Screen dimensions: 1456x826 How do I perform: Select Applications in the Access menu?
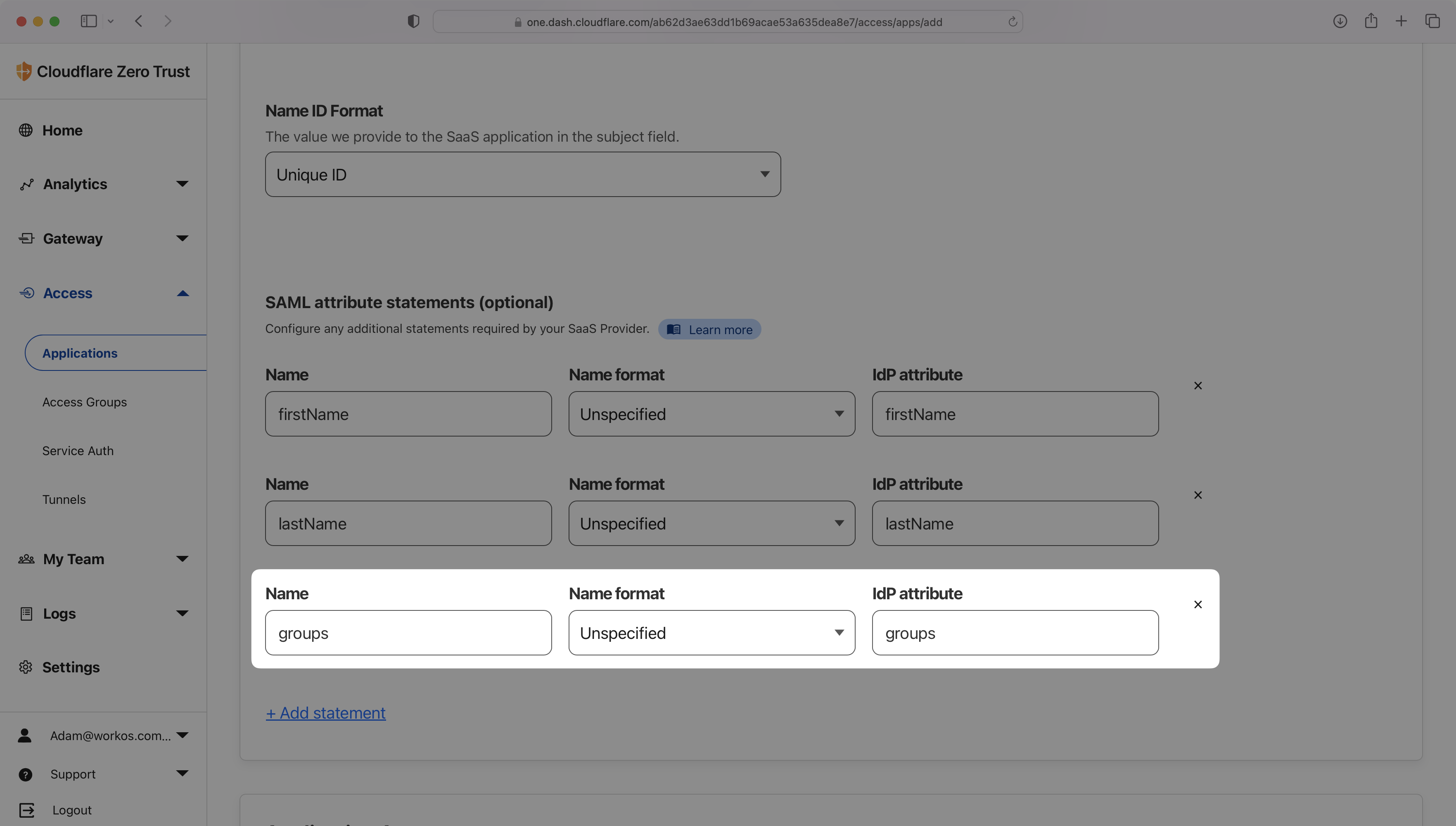click(79, 352)
